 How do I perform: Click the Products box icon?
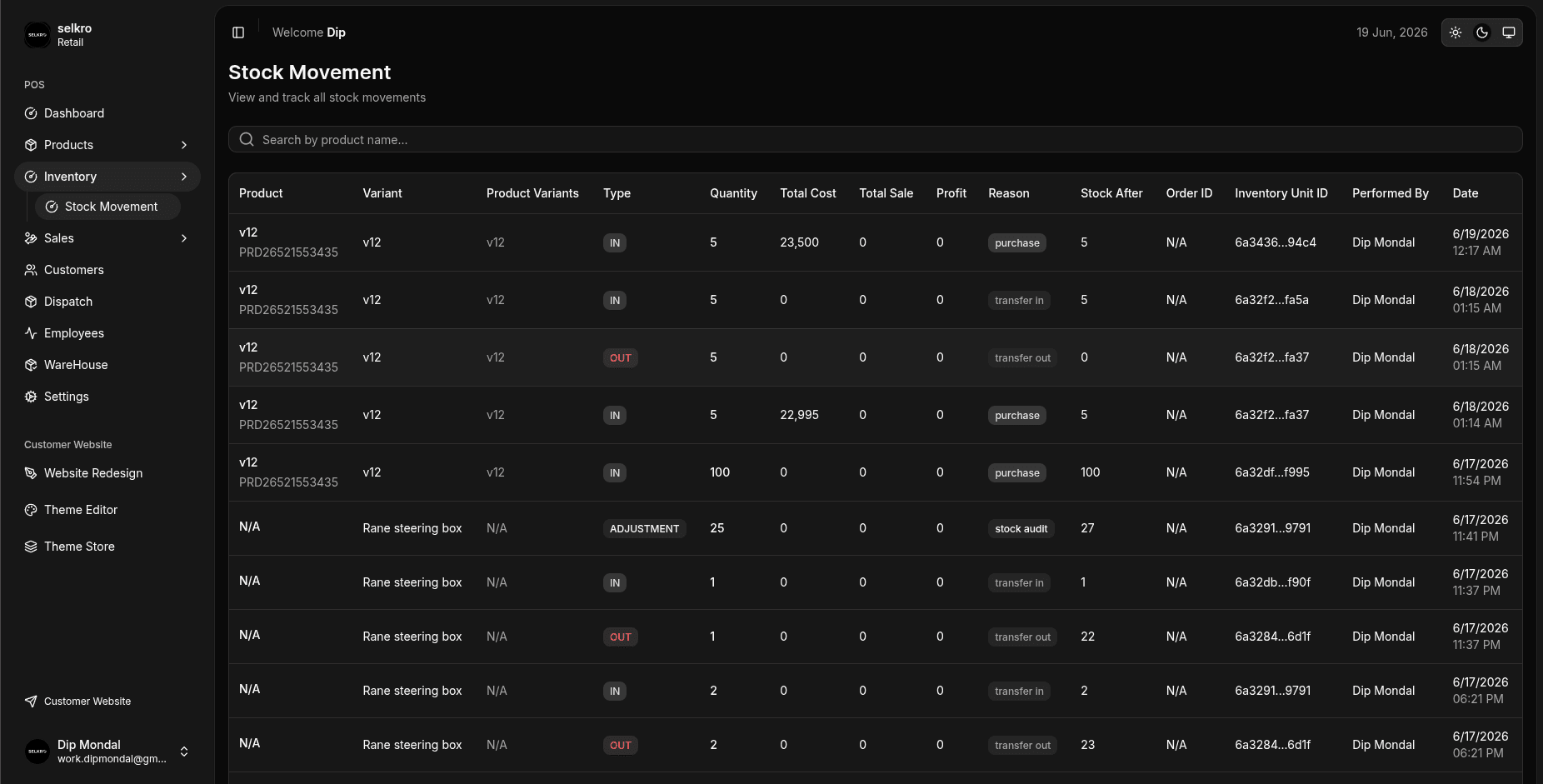coord(31,145)
